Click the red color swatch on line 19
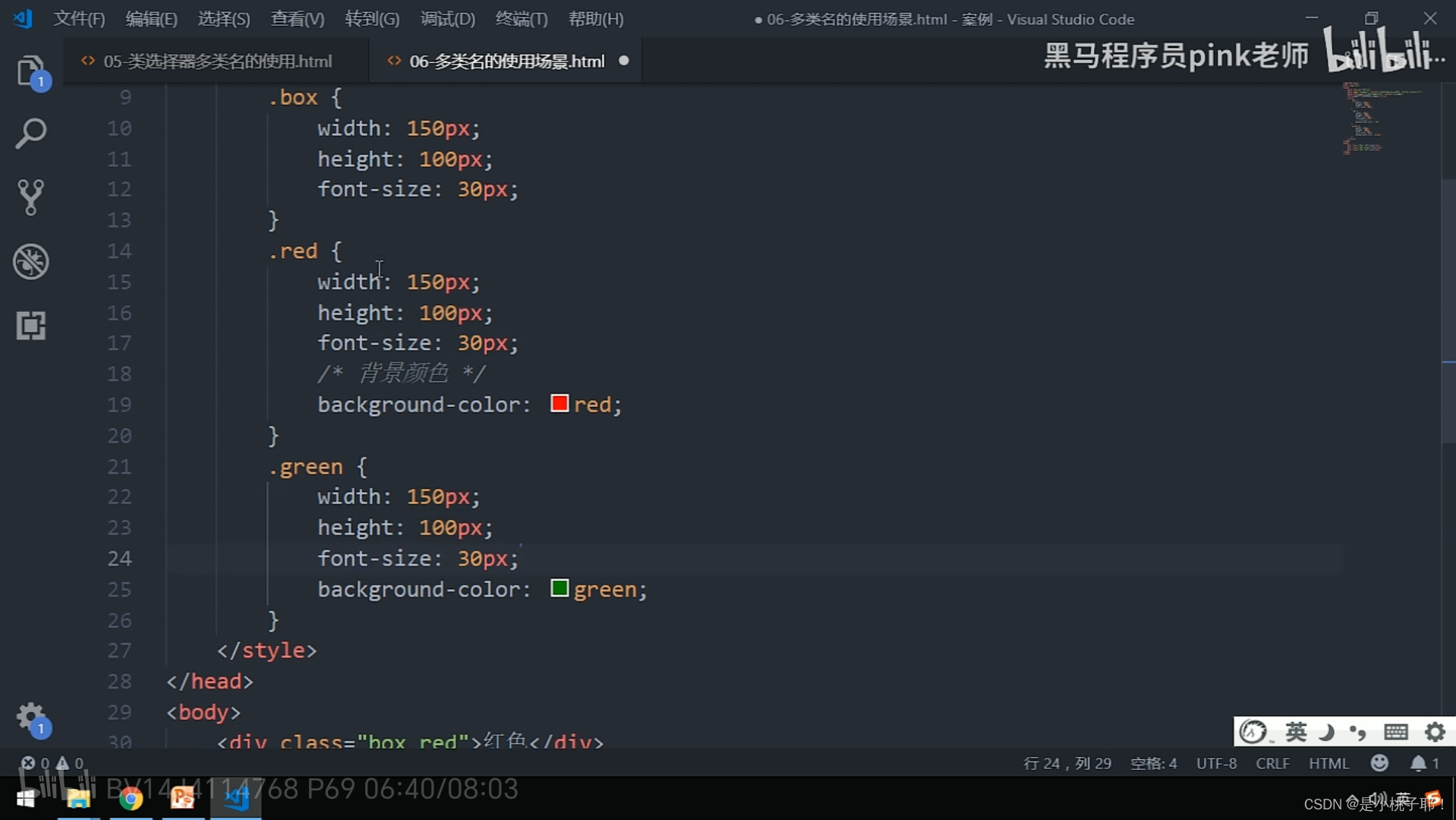This screenshot has height=820, width=1456. click(559, 403)
